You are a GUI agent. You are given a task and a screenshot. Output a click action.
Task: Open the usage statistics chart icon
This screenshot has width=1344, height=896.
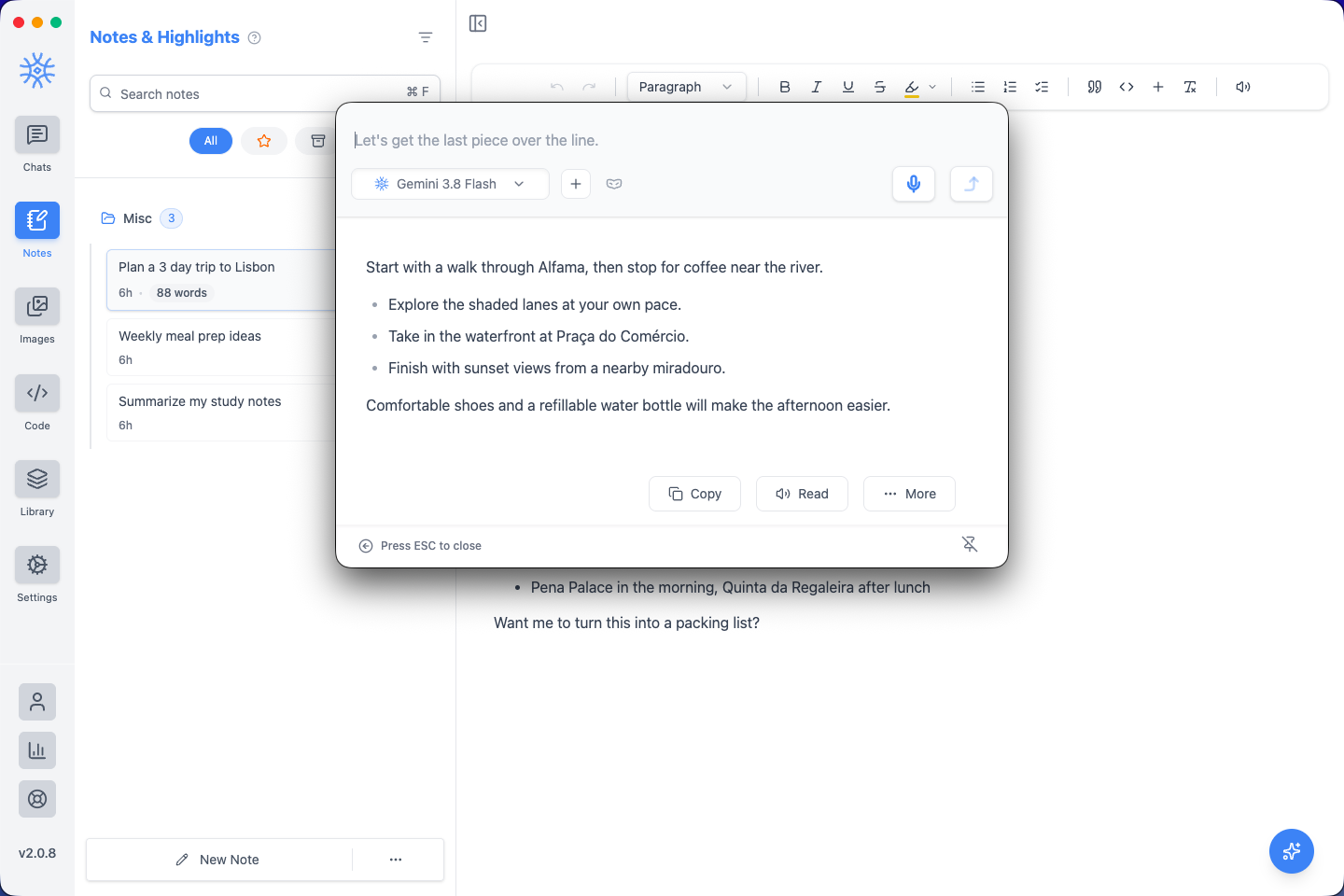37,750
